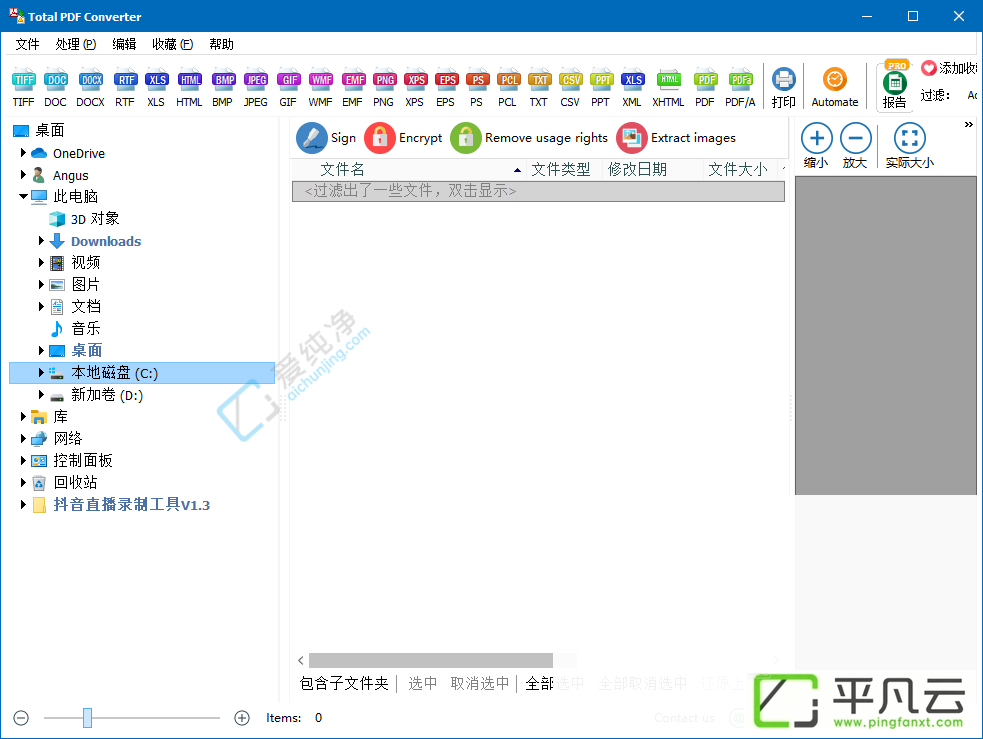This screenshot has height=739, width=983.
Task: Click the plus zoom-in circle button
Action: (242, 718)
